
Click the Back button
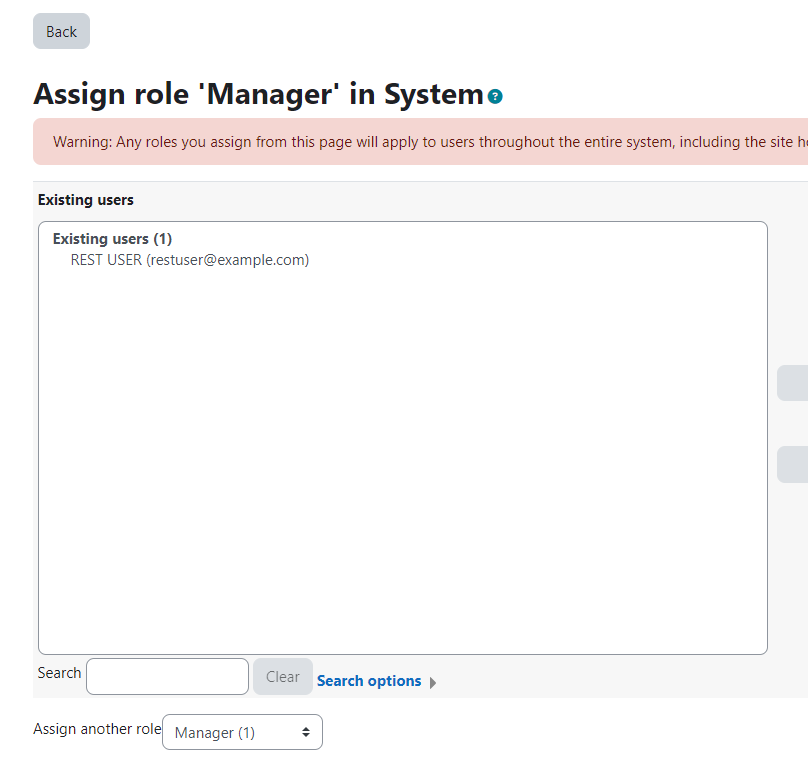coord(61,31)
